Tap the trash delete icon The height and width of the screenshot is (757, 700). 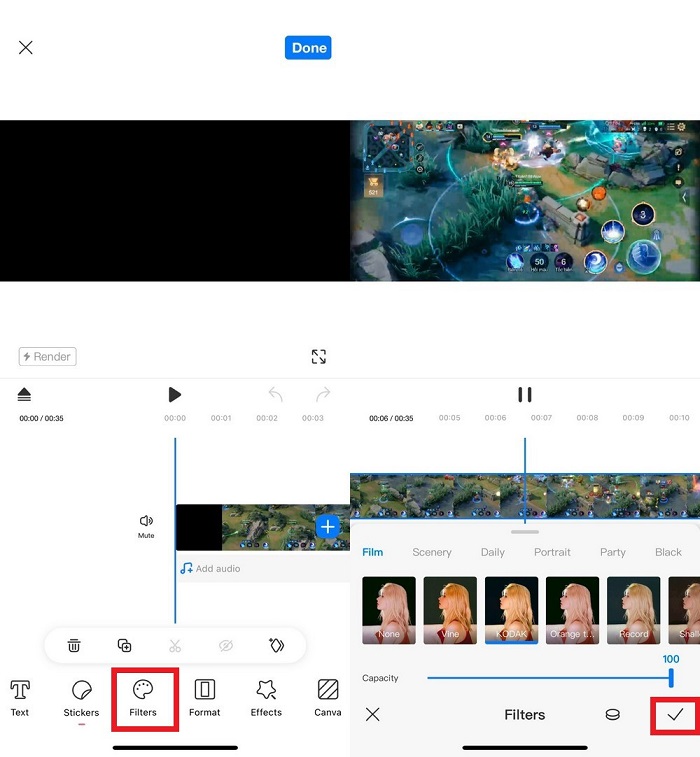[x=74, y=646]
